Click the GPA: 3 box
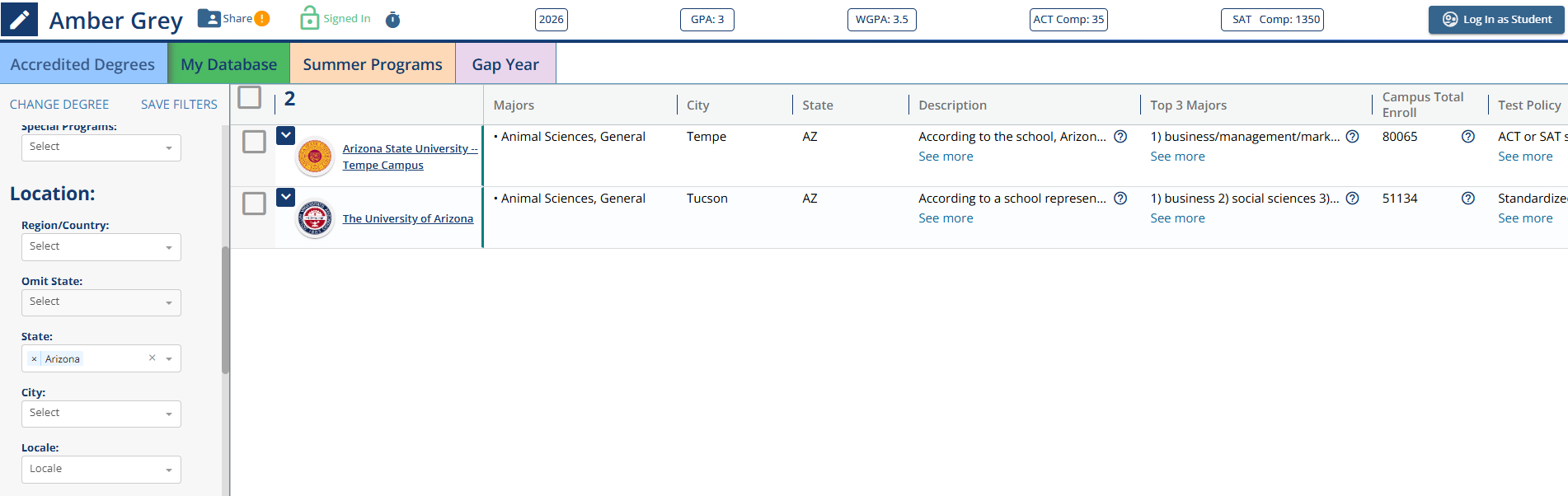 [707, 20]
